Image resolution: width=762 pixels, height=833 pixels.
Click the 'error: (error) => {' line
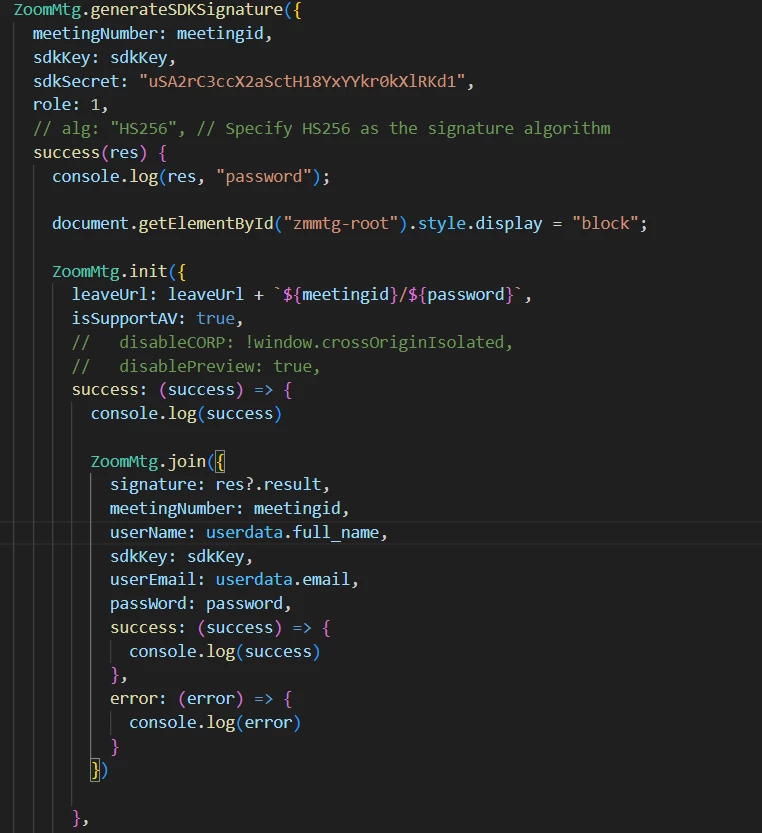(x=201, y=699)
